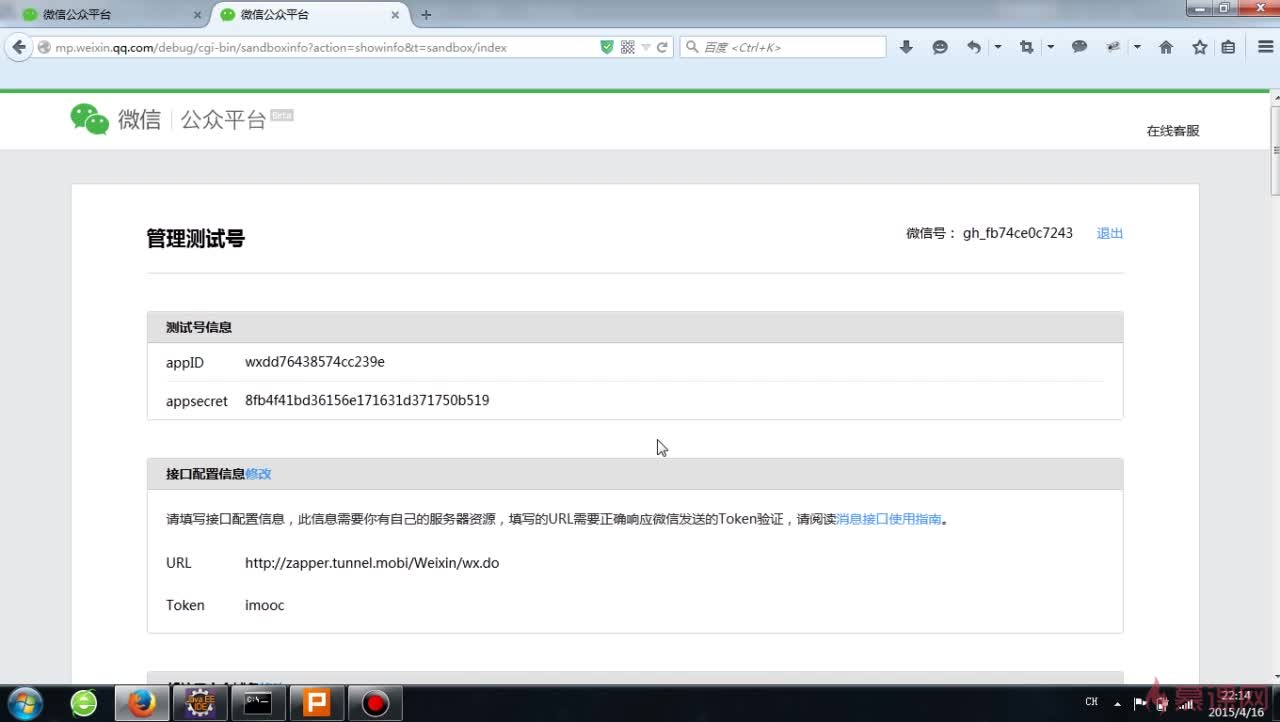The width and height of the screenshot is (1280, 722).
Task: Show bookmarks list clipboard icon
Action: coord(1228,47)
